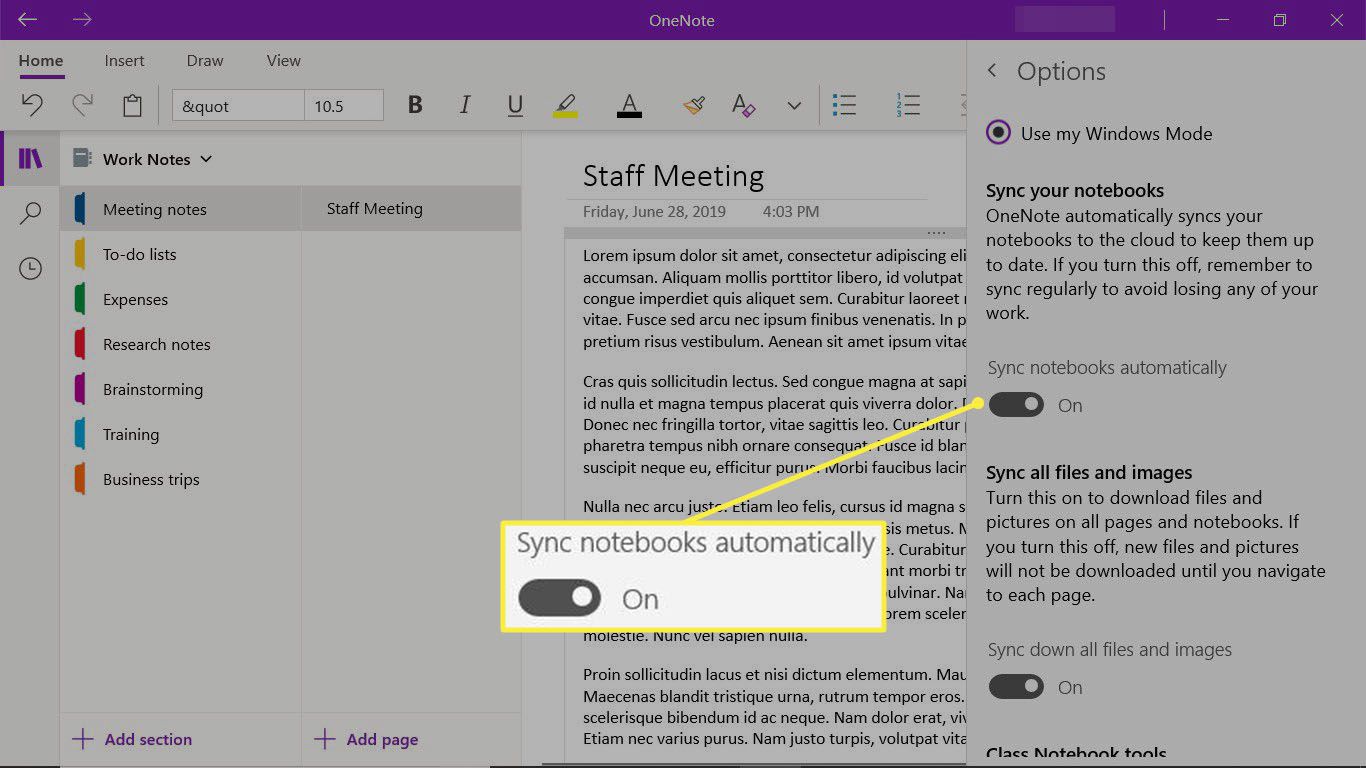Image resolution: width=1366 pixels, height=768 pixels.
Task: Click the Staff Meeting page title
Action: point(673,176)
